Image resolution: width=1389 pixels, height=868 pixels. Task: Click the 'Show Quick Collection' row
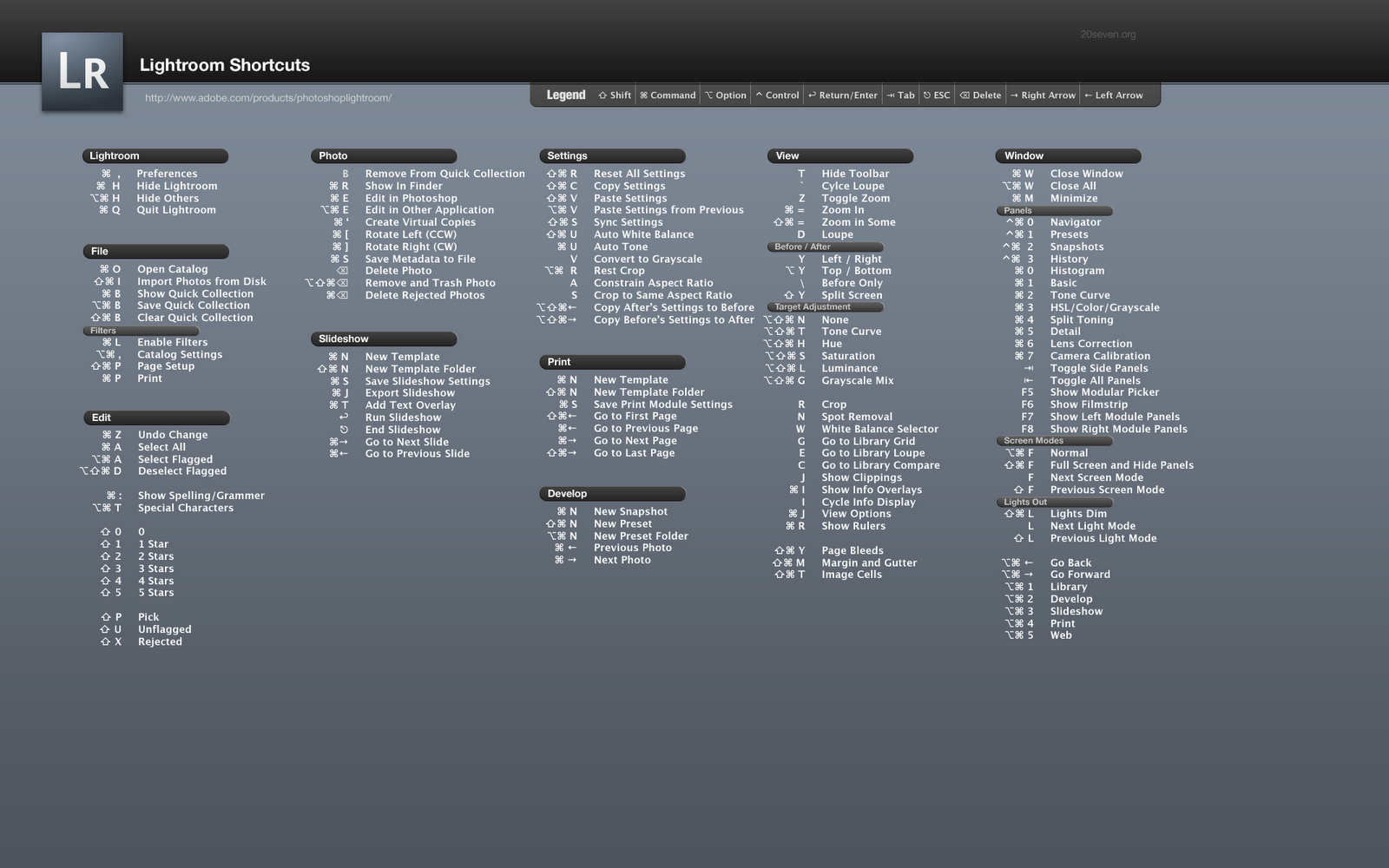pos(177,293)
